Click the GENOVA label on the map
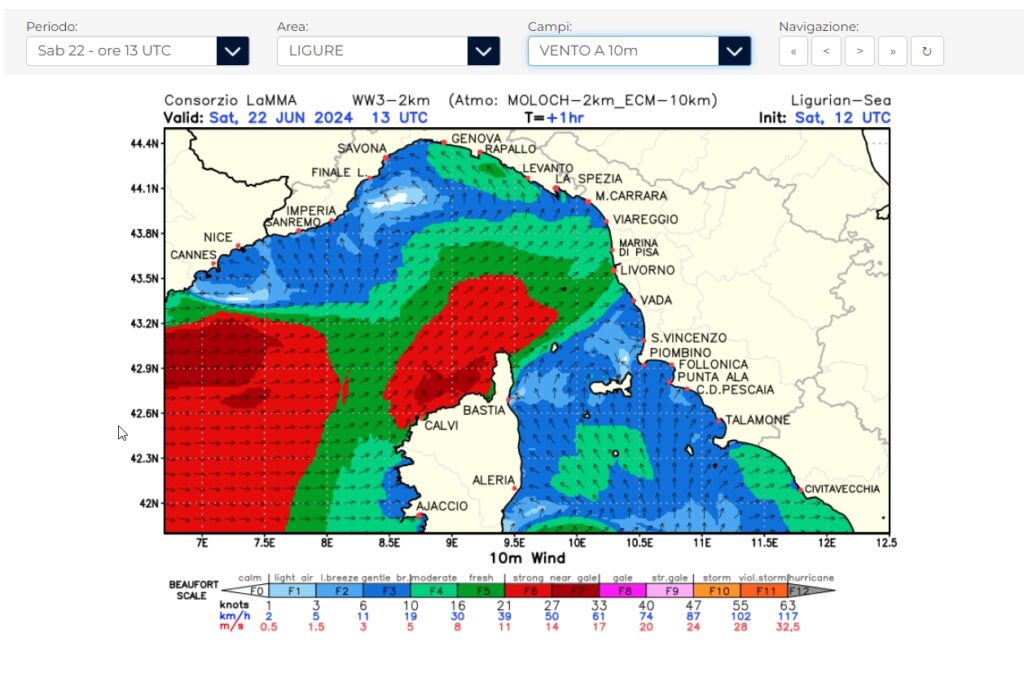 pos(476,138)
